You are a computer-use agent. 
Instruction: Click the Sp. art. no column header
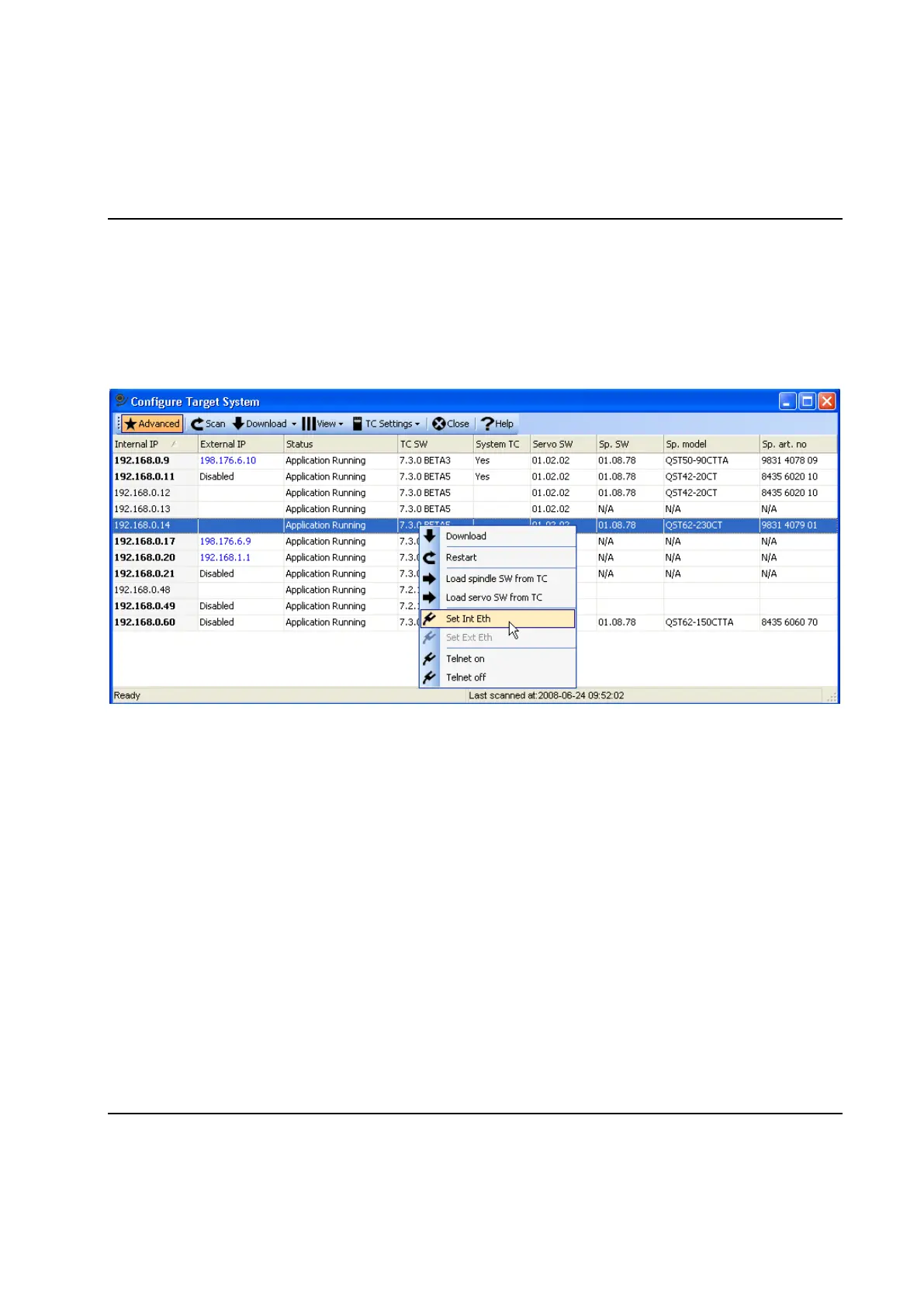(x=798, y=445)
